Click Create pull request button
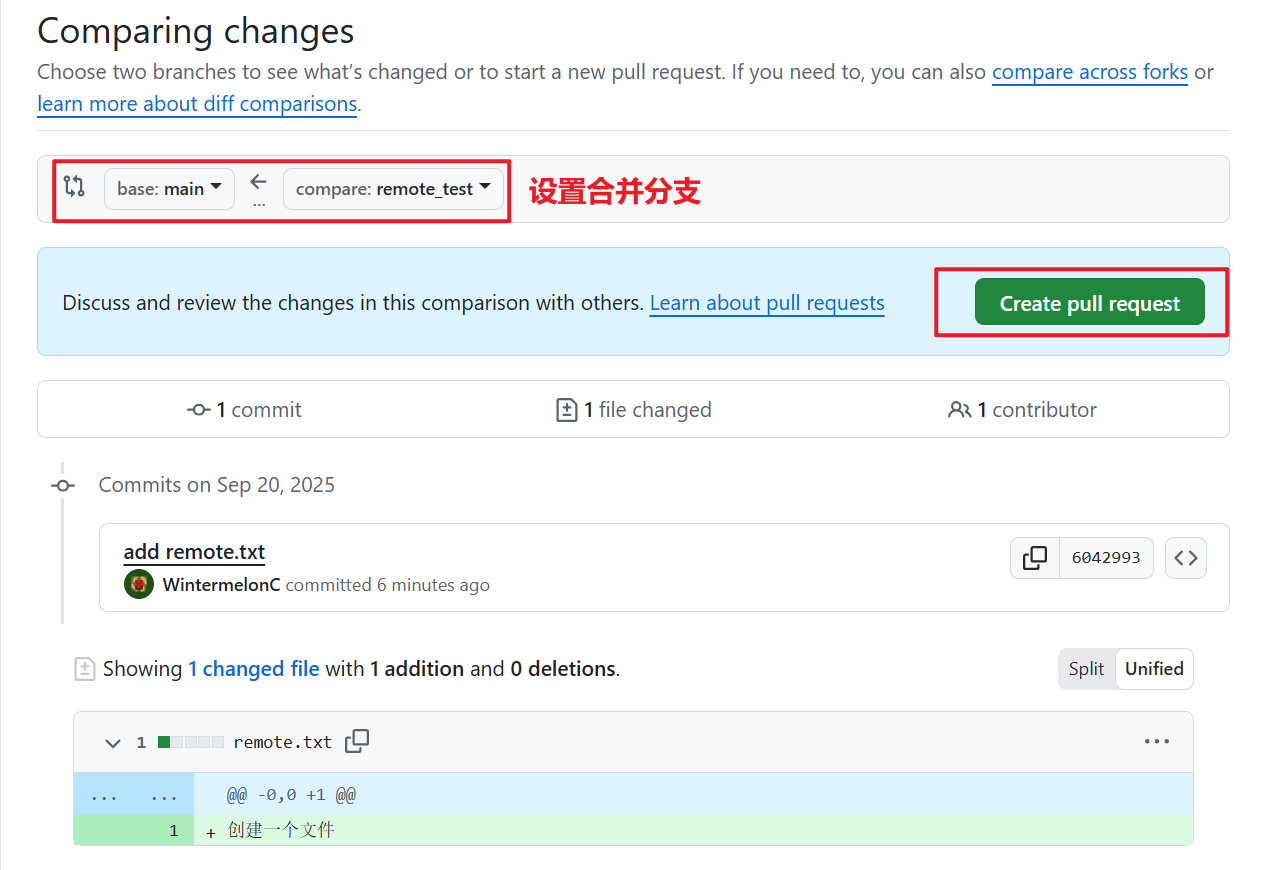The image size is (1265, 870). (1089, 304)
